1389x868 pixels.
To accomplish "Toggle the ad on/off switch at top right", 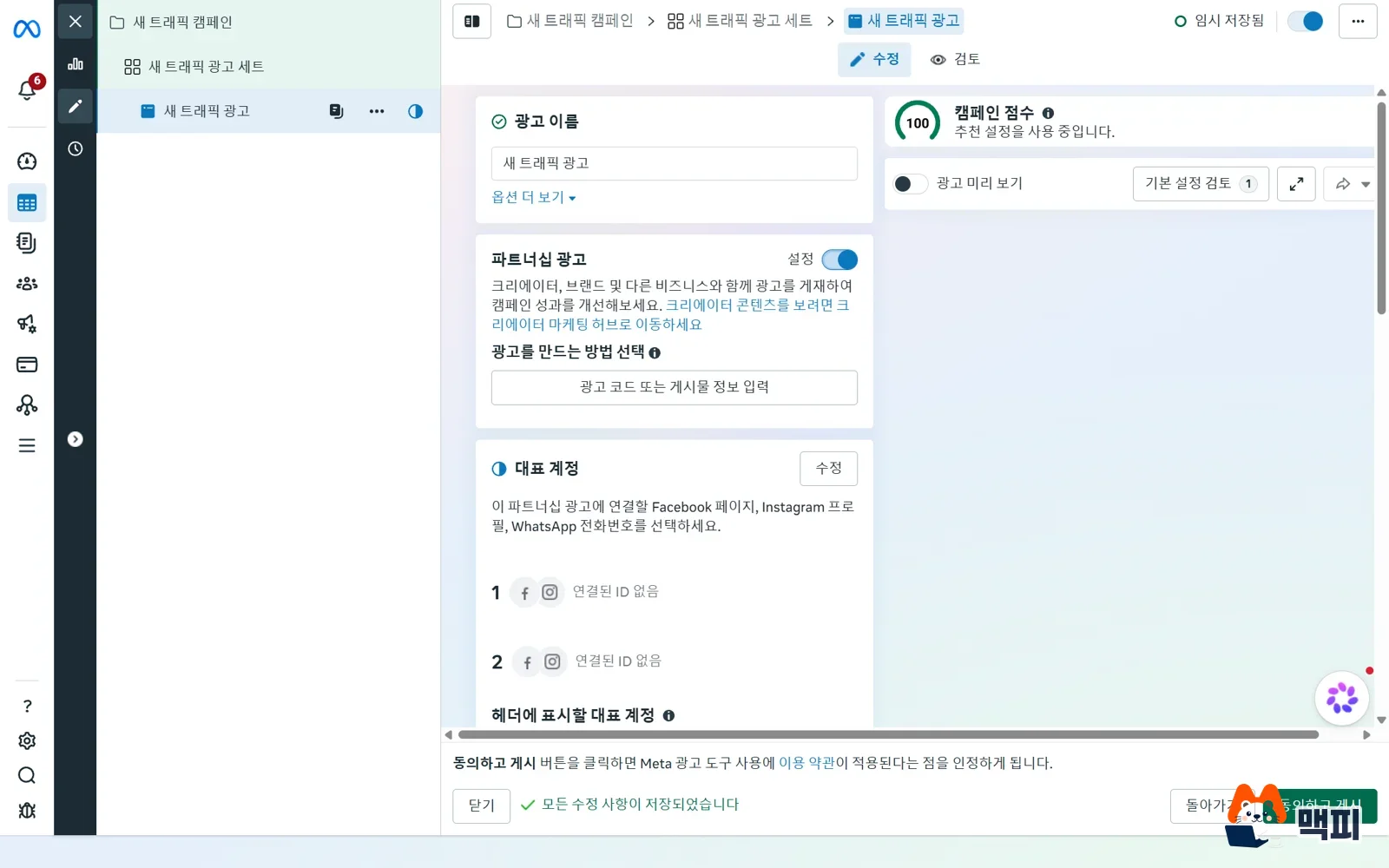I will 1306,21.
